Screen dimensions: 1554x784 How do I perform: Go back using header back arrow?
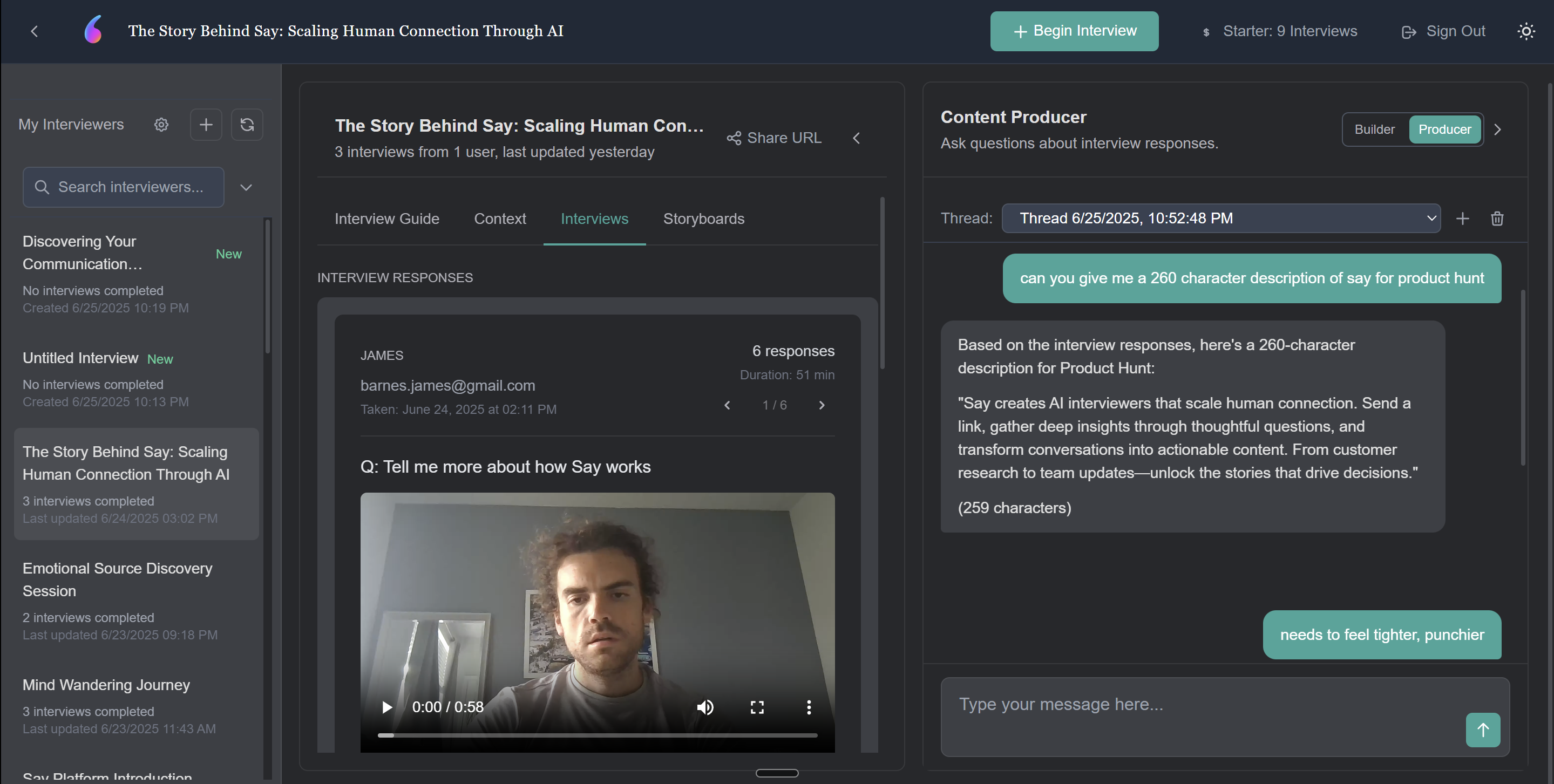35,31
